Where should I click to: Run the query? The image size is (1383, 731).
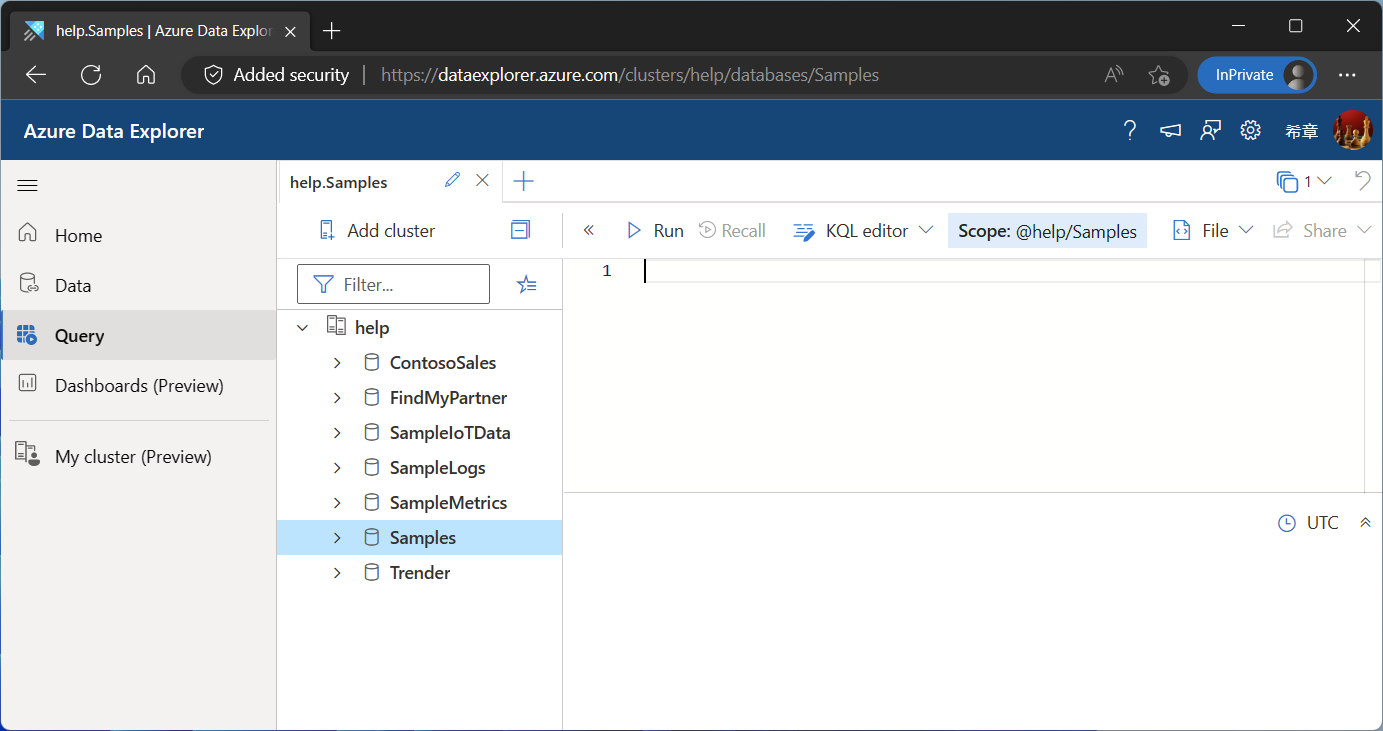[x=655, y=230]
